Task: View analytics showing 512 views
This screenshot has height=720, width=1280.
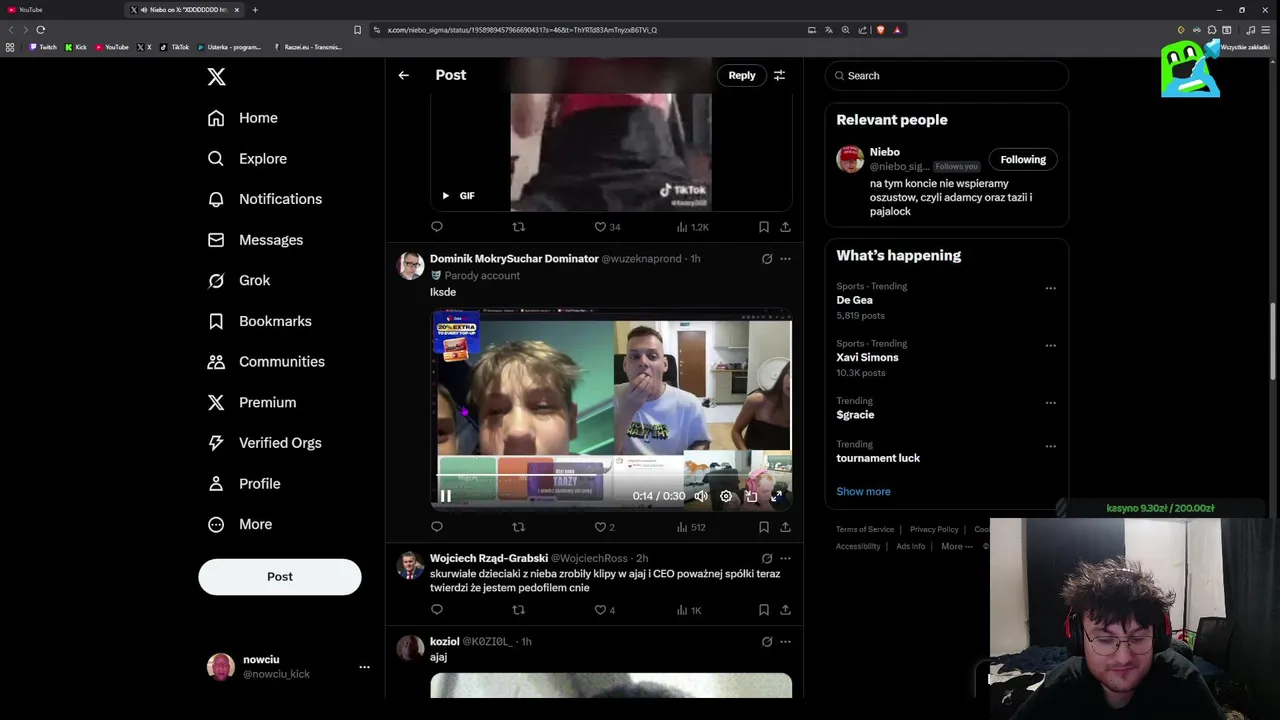Action: point(691,527)
